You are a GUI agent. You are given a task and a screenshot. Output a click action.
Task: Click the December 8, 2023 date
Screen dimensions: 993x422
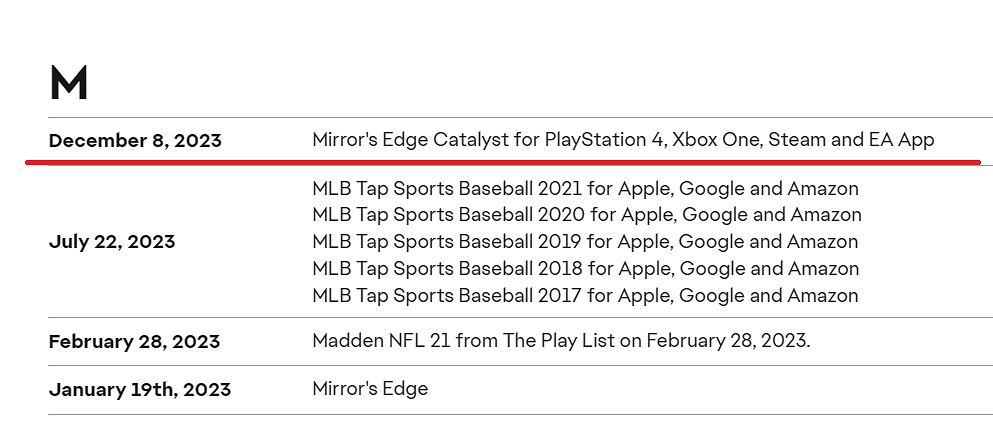pos(135,141)
